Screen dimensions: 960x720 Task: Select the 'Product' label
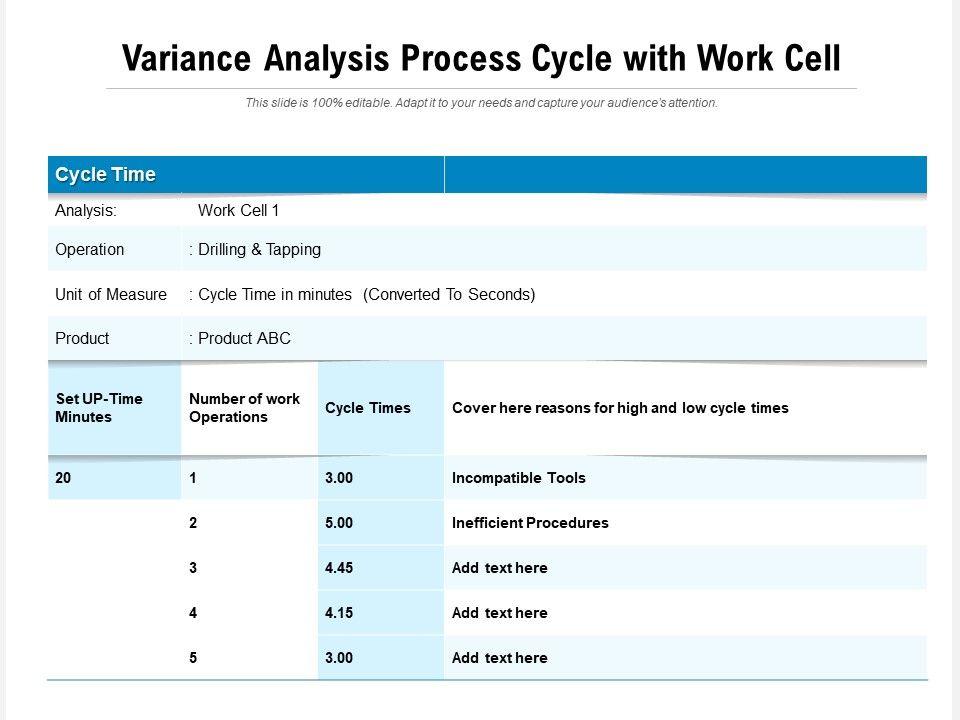[82, 339]
